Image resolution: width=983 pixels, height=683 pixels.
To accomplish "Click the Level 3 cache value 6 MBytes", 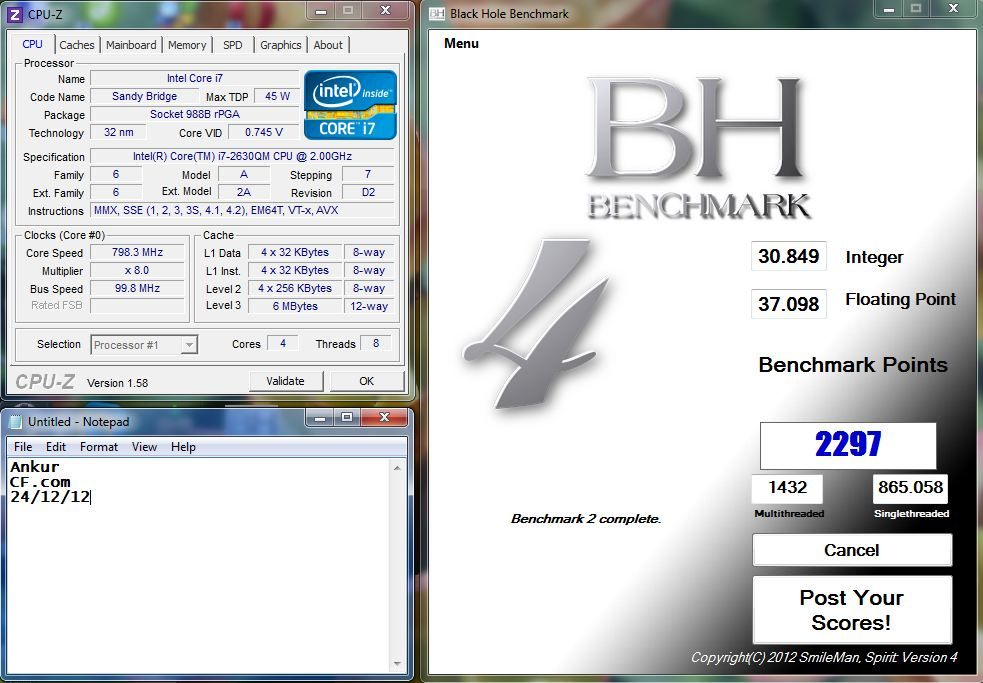I will [295, 306].
